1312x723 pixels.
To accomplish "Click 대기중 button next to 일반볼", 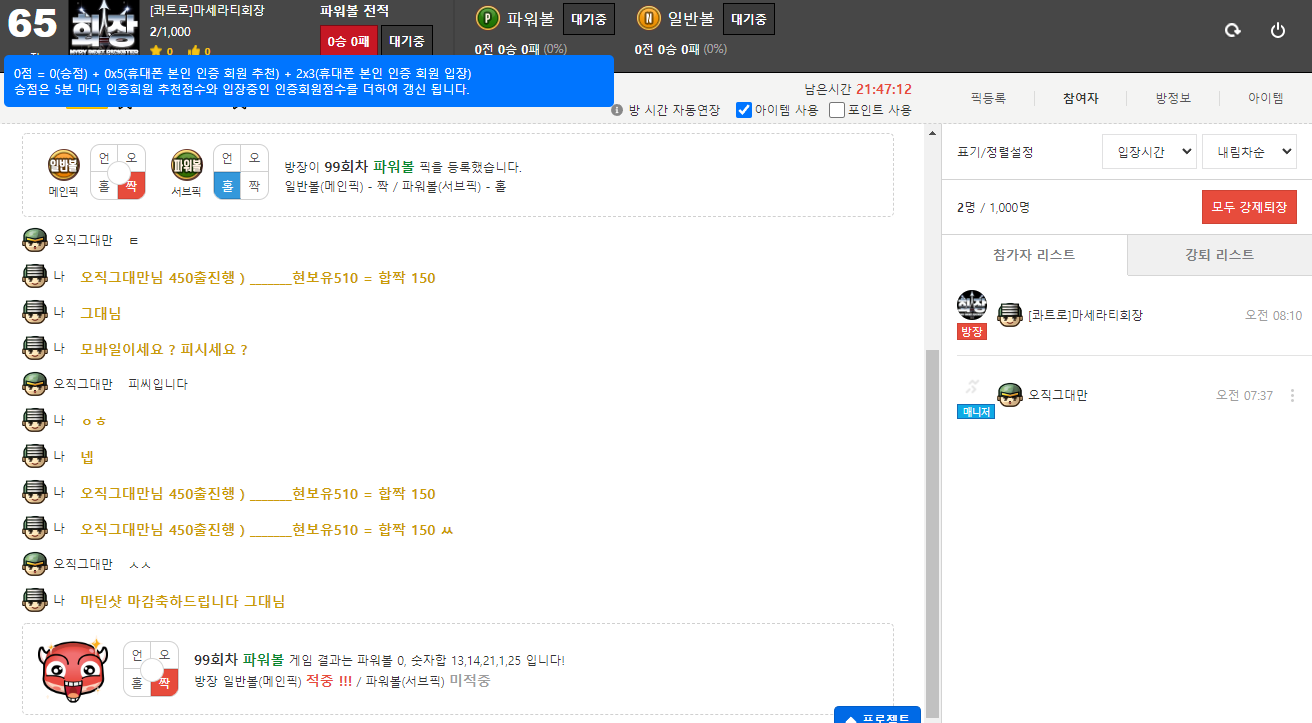I will point(749,18).
